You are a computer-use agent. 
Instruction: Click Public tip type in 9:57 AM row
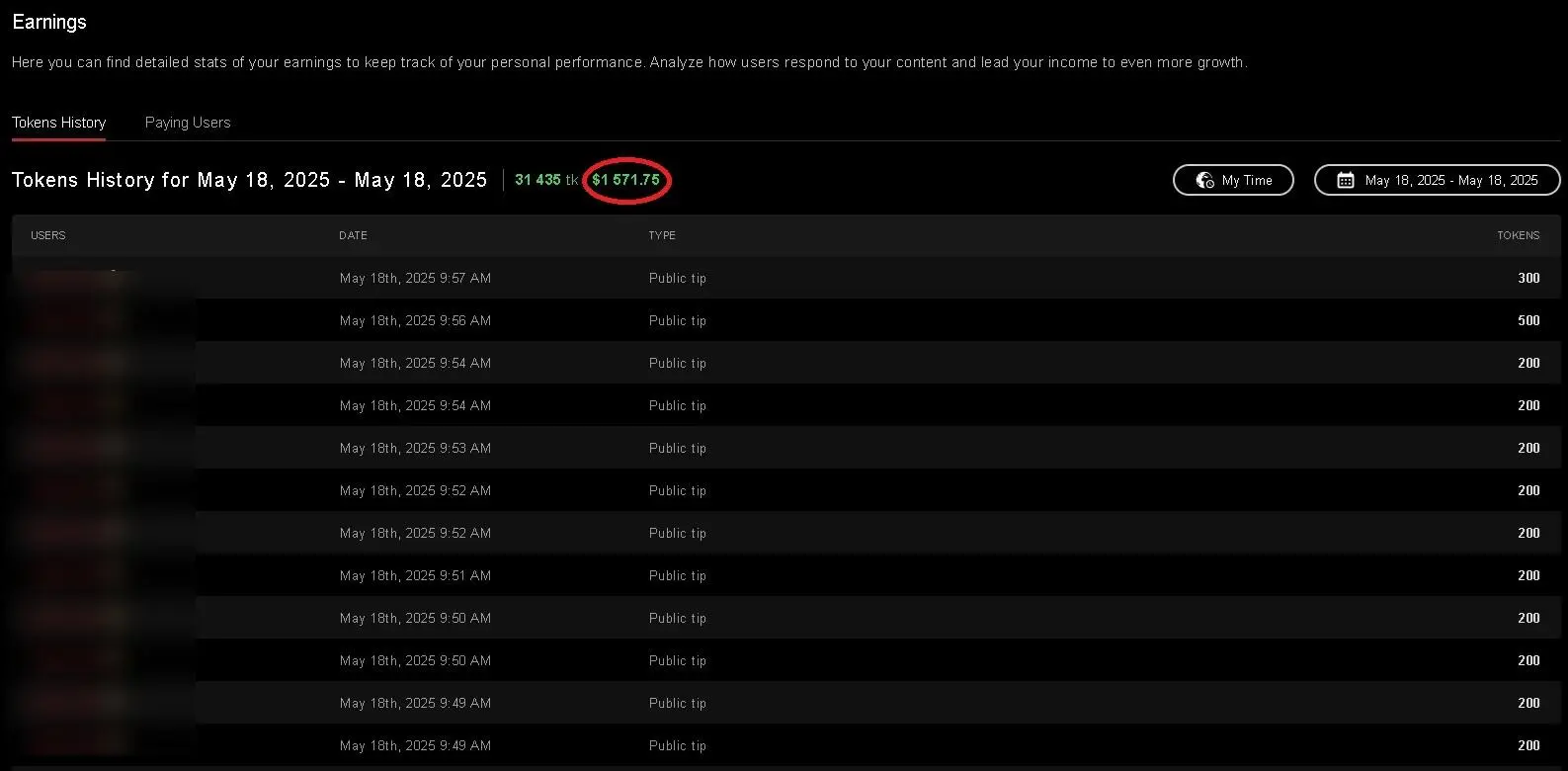pyautogui.click(x=678, y=279)
